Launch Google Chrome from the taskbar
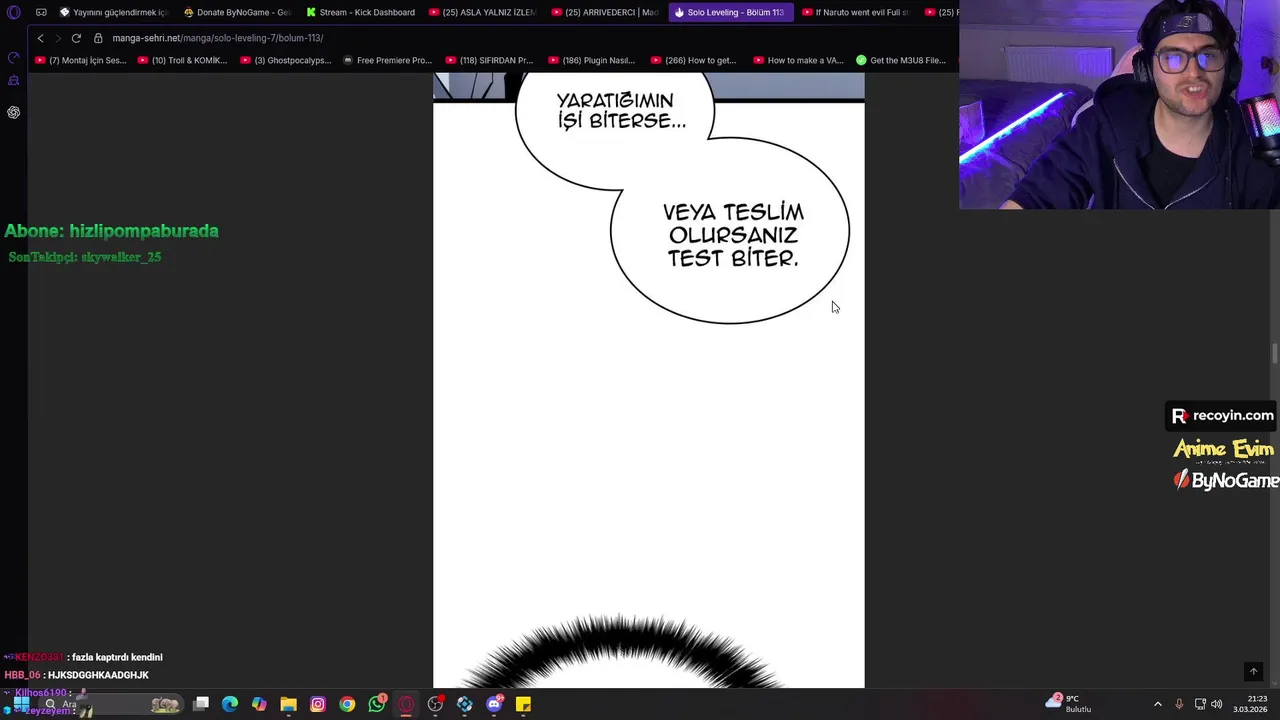 [347, 704]
